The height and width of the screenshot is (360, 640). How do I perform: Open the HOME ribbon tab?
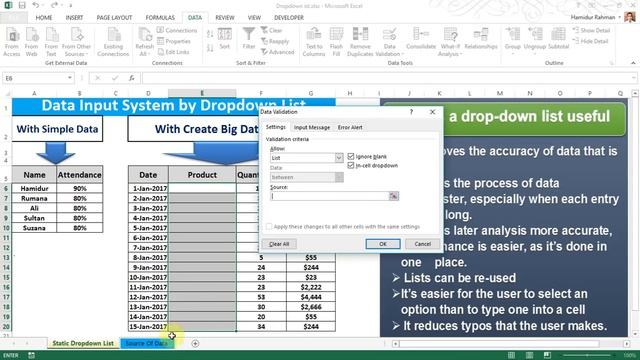pyautogui.click(x=44, y=18)
